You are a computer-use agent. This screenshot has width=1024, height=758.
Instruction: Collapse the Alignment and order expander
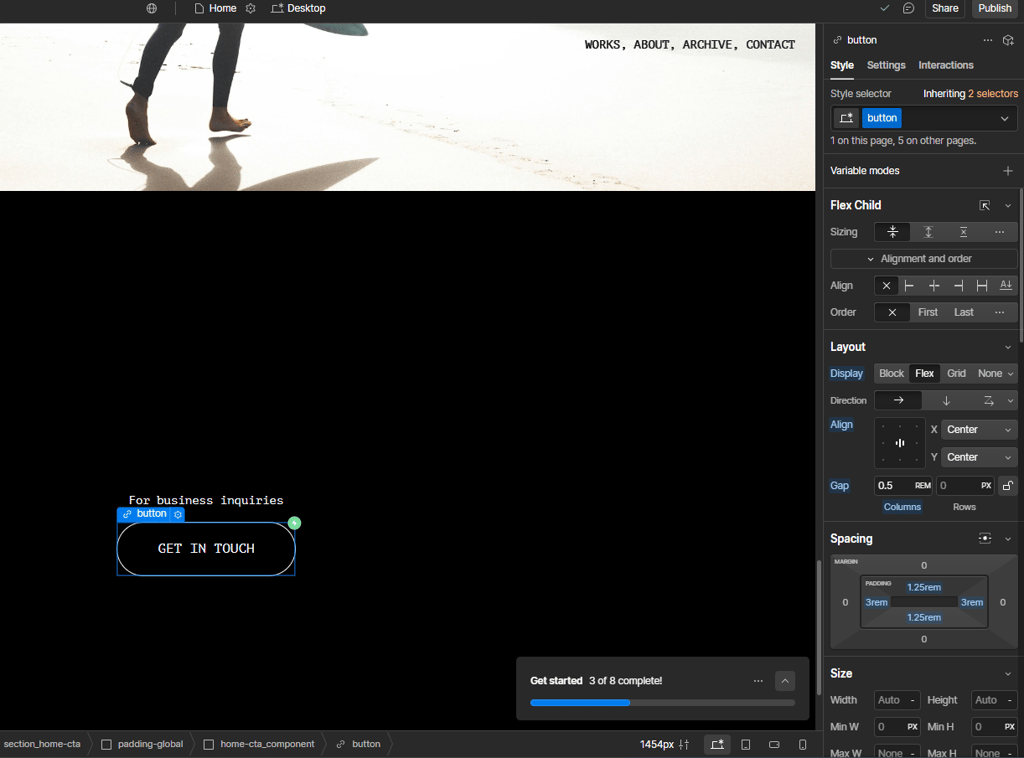click(923, 259)
